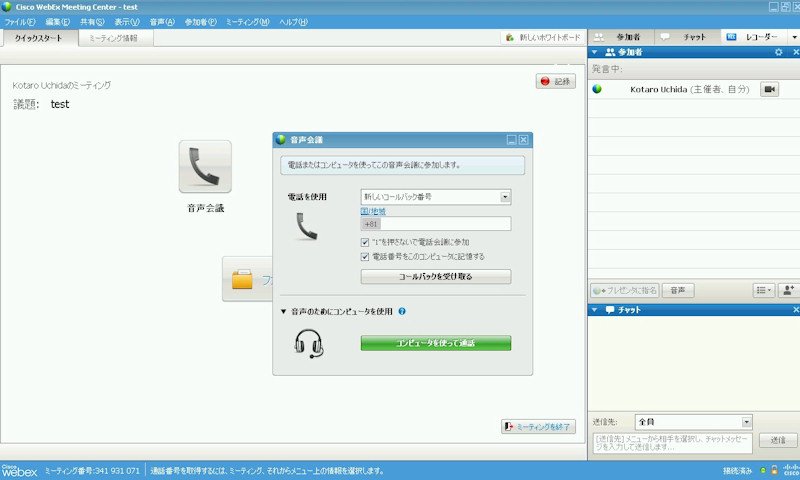Toggle the チャット panel button
Viewport: 800px width, 480px height.
pos(687,37)
